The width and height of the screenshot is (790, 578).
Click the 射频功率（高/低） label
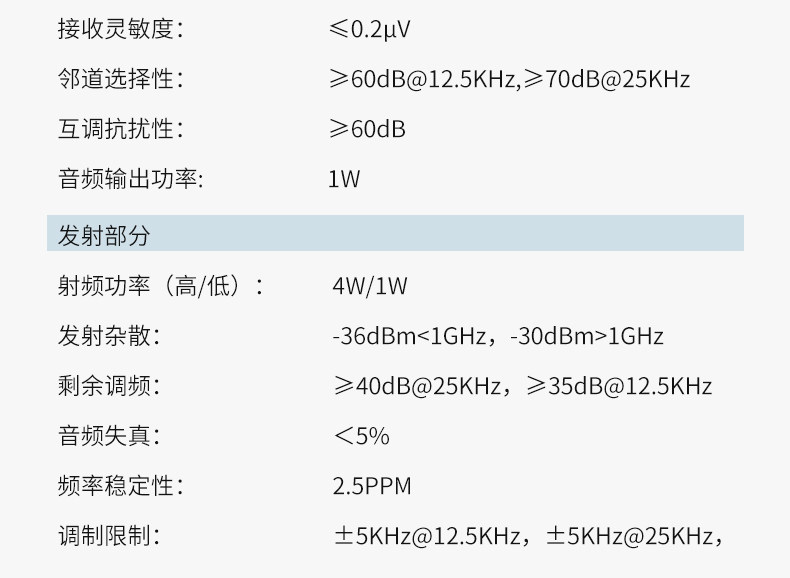point(161,287)
